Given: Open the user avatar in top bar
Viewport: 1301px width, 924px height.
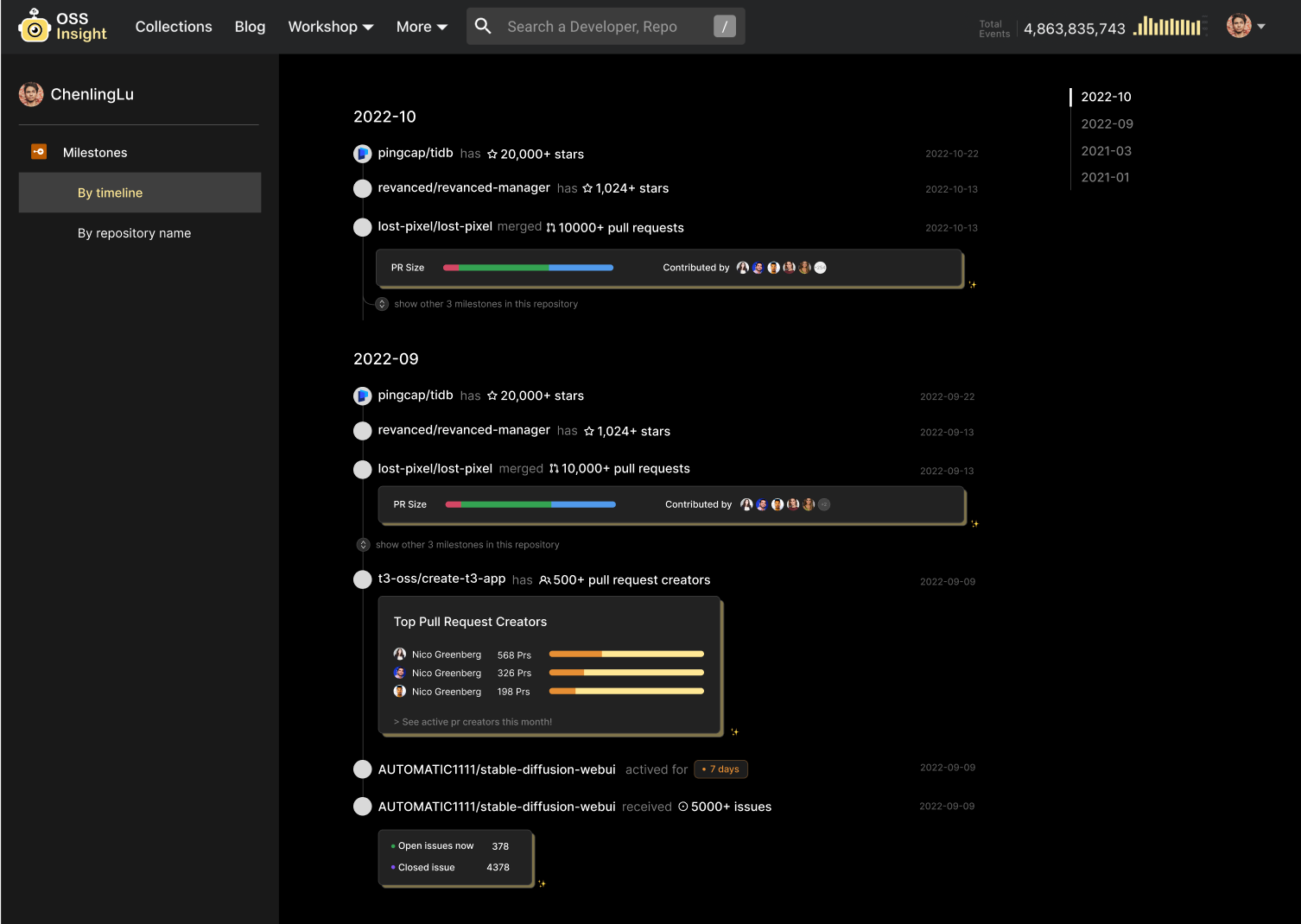Looking at the screenshot, I should [x=1239, y=26].
